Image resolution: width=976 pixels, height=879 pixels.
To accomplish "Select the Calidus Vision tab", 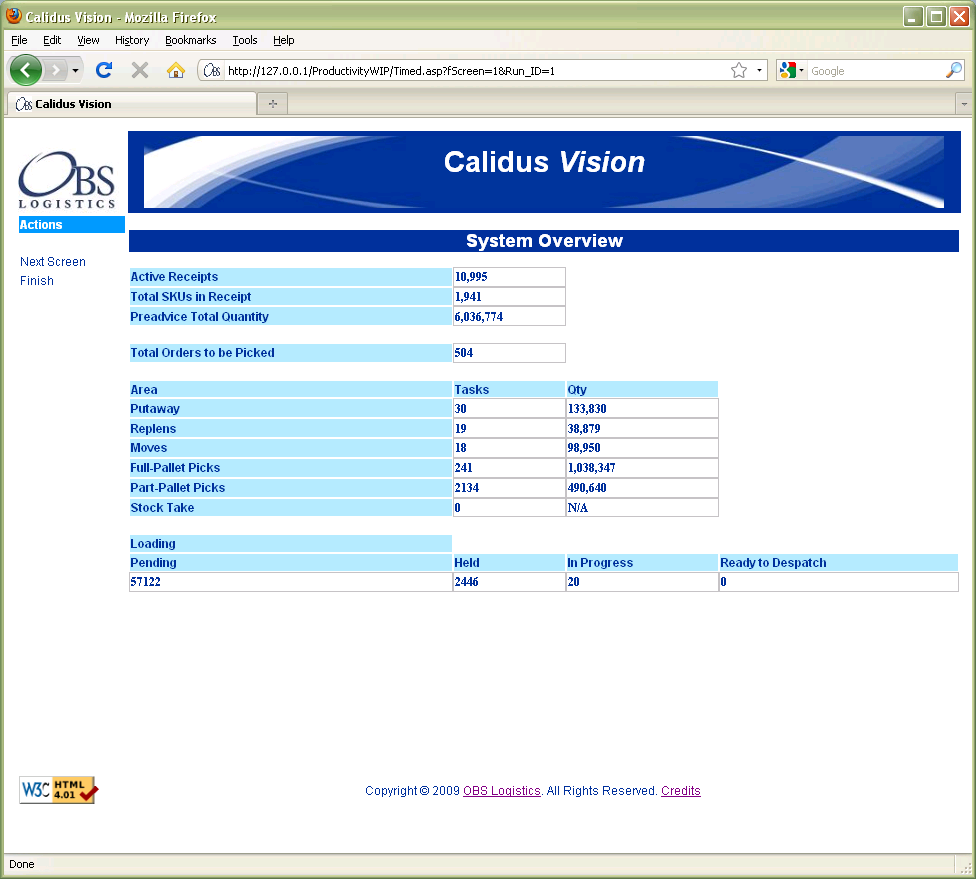I will [131, 104].
